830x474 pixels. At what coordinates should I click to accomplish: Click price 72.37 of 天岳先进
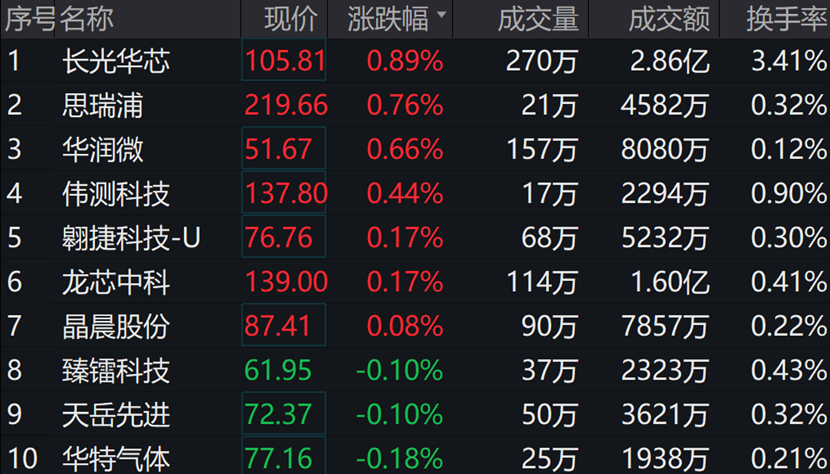coord(278,414)
